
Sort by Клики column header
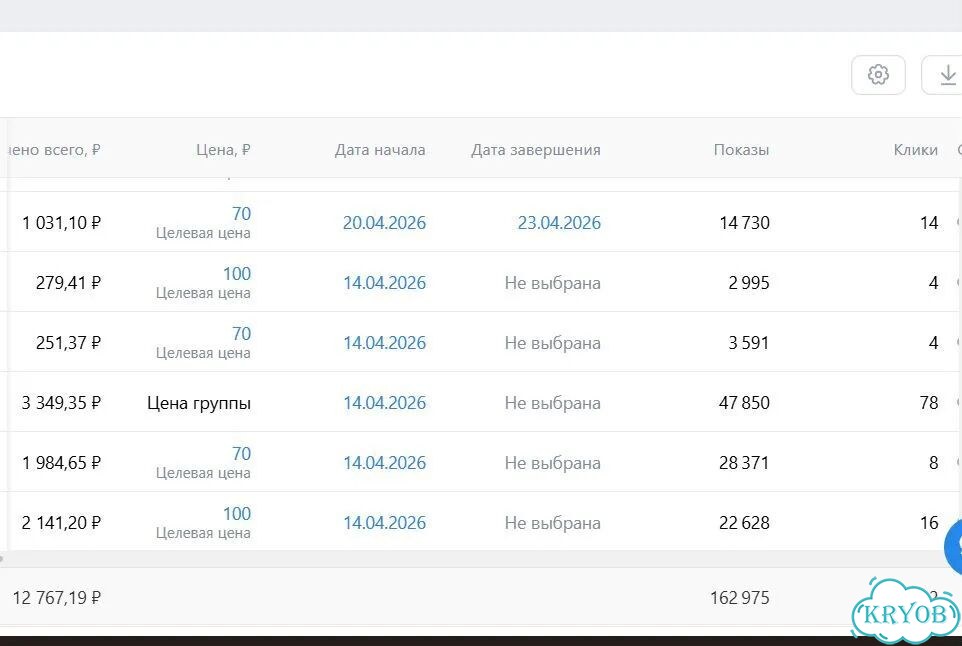[x=915, y=150]
